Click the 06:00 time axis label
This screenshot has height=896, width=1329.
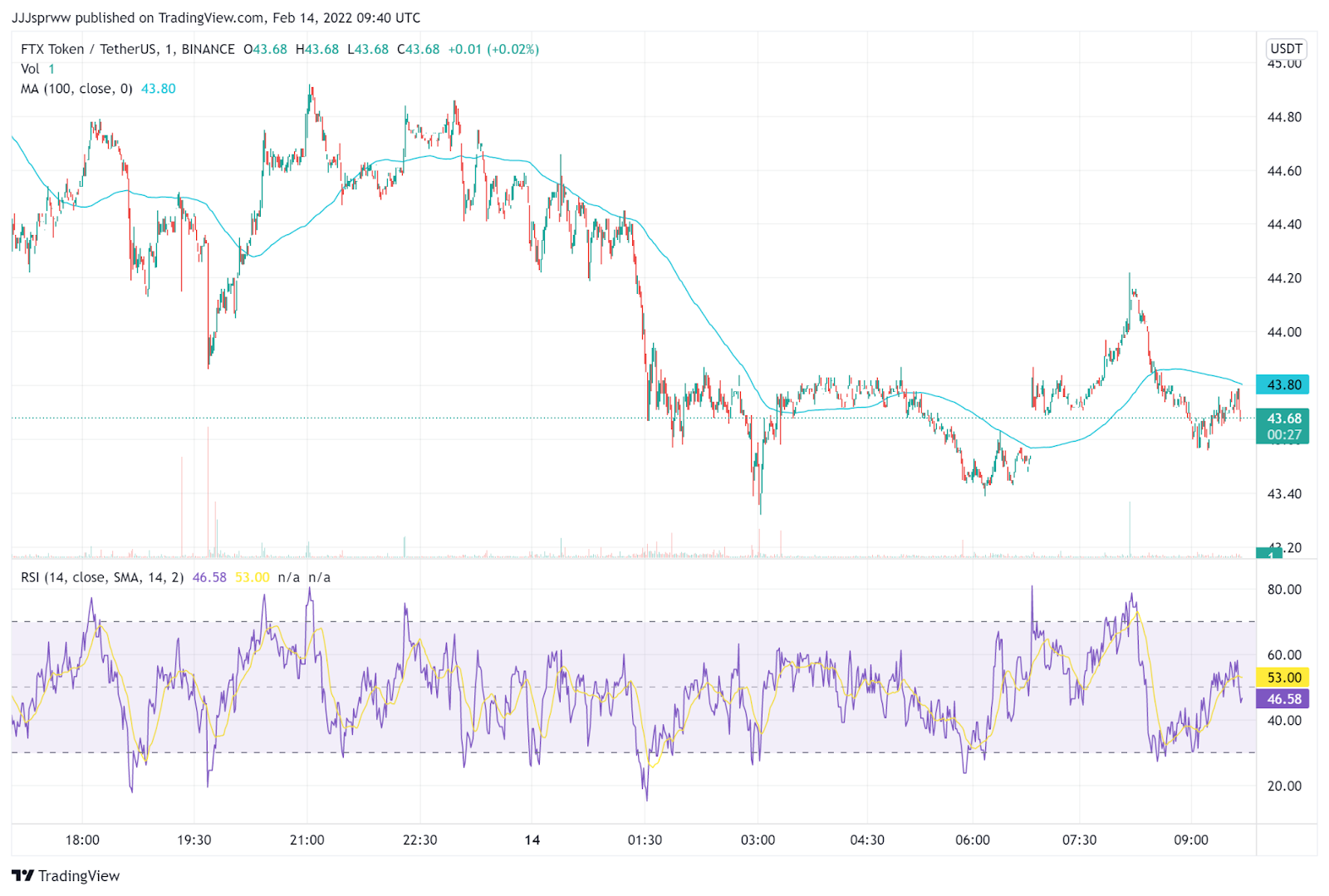click(973, 840)
